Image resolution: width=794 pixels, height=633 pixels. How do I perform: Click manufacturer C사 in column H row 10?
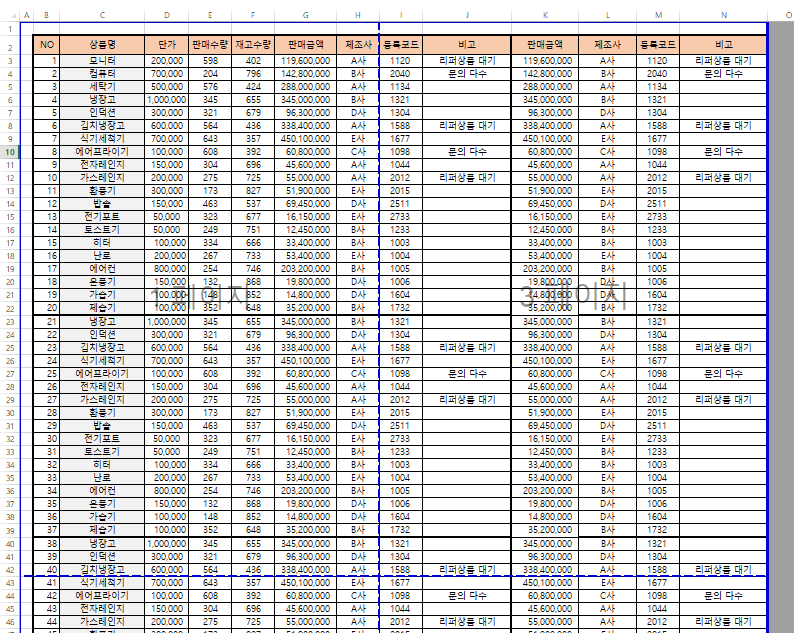point(358,151)
